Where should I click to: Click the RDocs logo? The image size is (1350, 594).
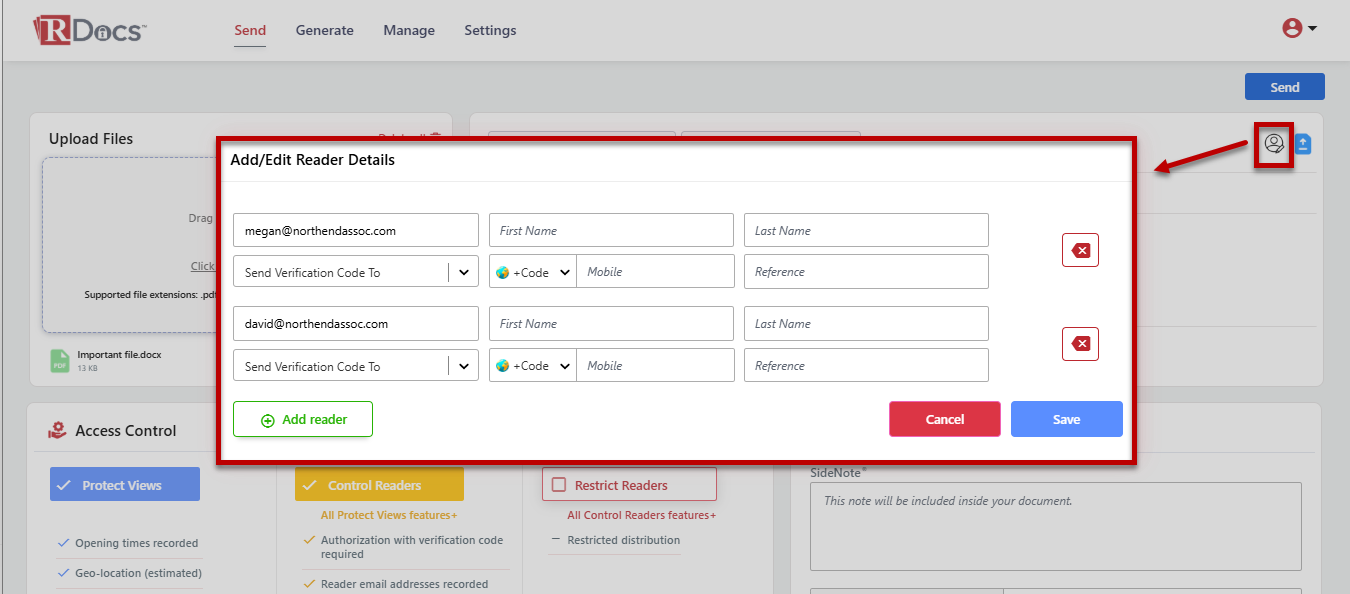click(x=90, y=30)
